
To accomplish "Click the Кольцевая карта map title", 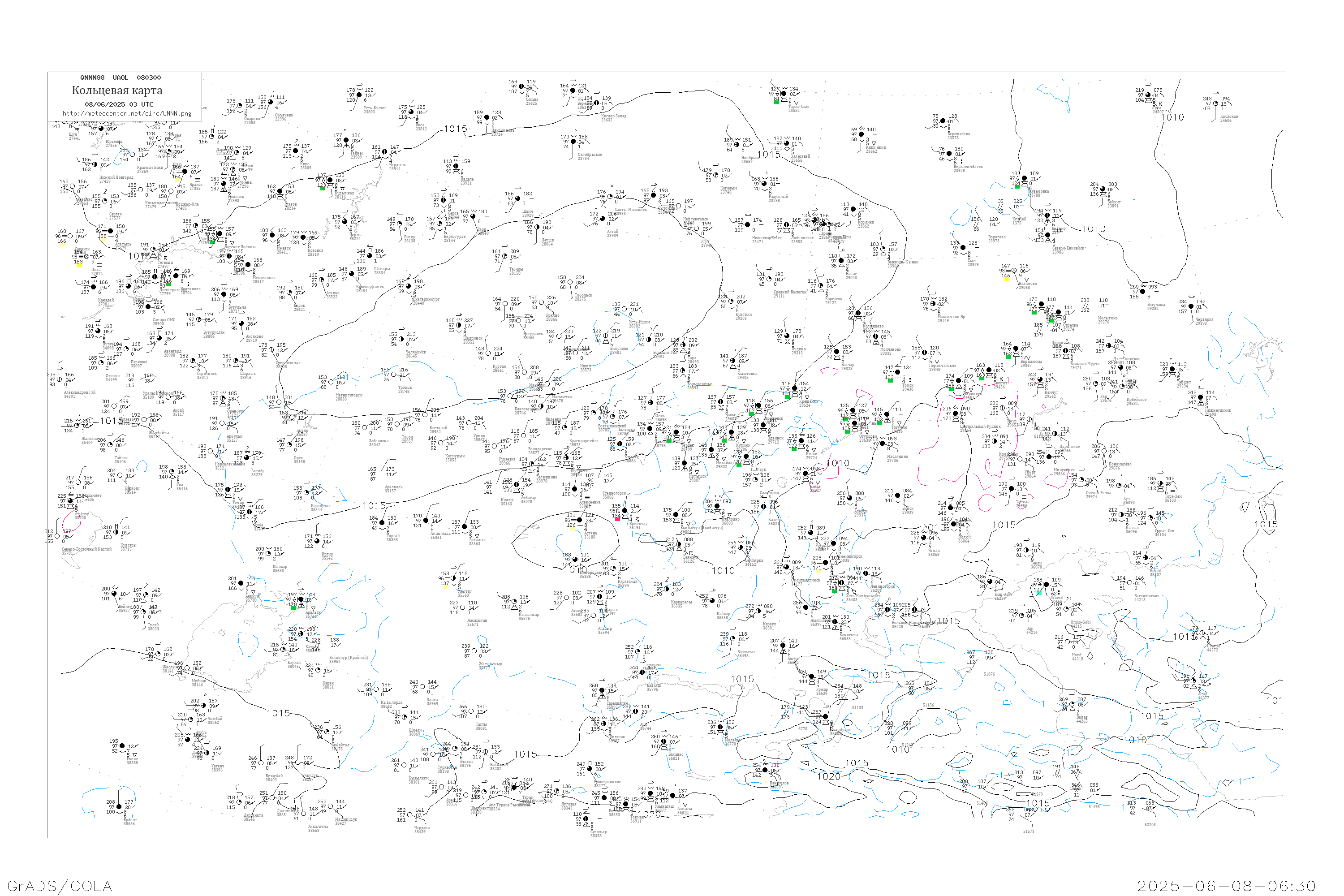I will point(117,90).
